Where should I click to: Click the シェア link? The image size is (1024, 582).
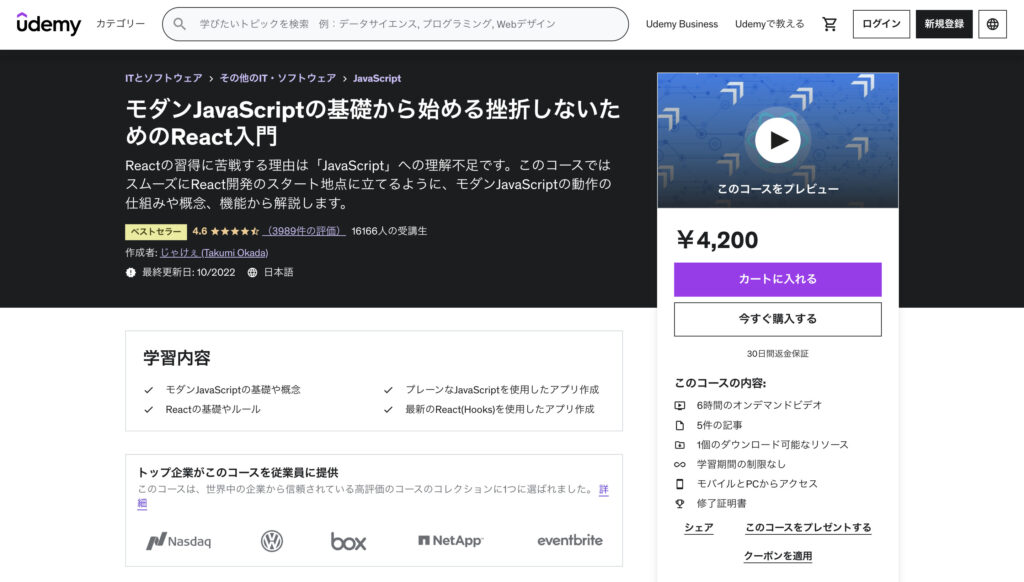[699, 528]
